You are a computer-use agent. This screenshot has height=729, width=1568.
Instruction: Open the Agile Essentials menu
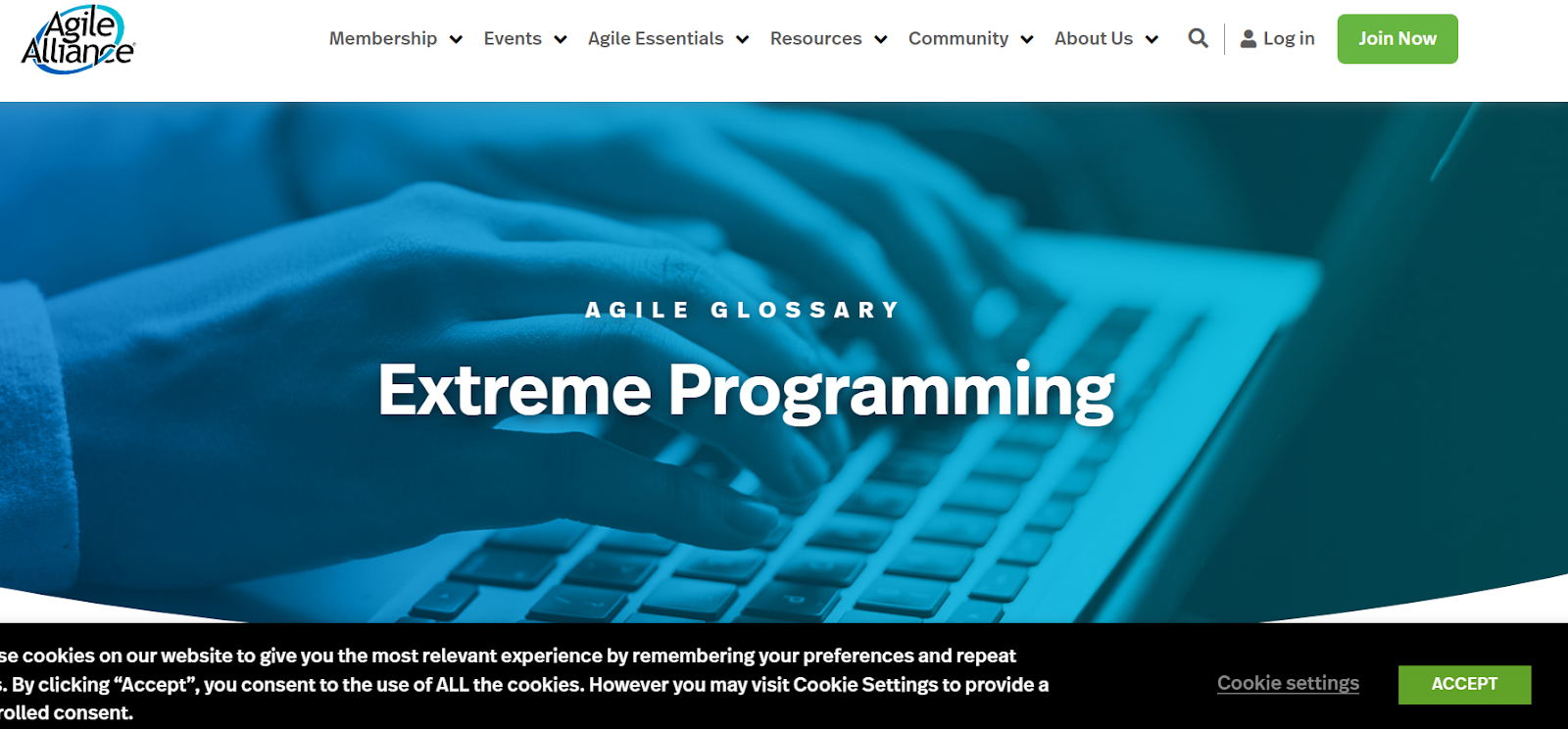click(656, 38)
